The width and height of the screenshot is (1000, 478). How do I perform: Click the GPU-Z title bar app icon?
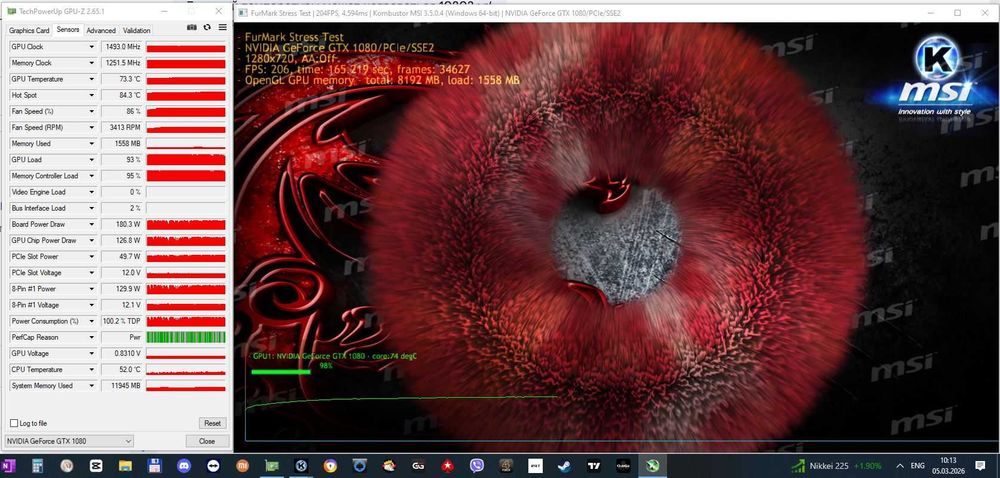tap(11, 11)
